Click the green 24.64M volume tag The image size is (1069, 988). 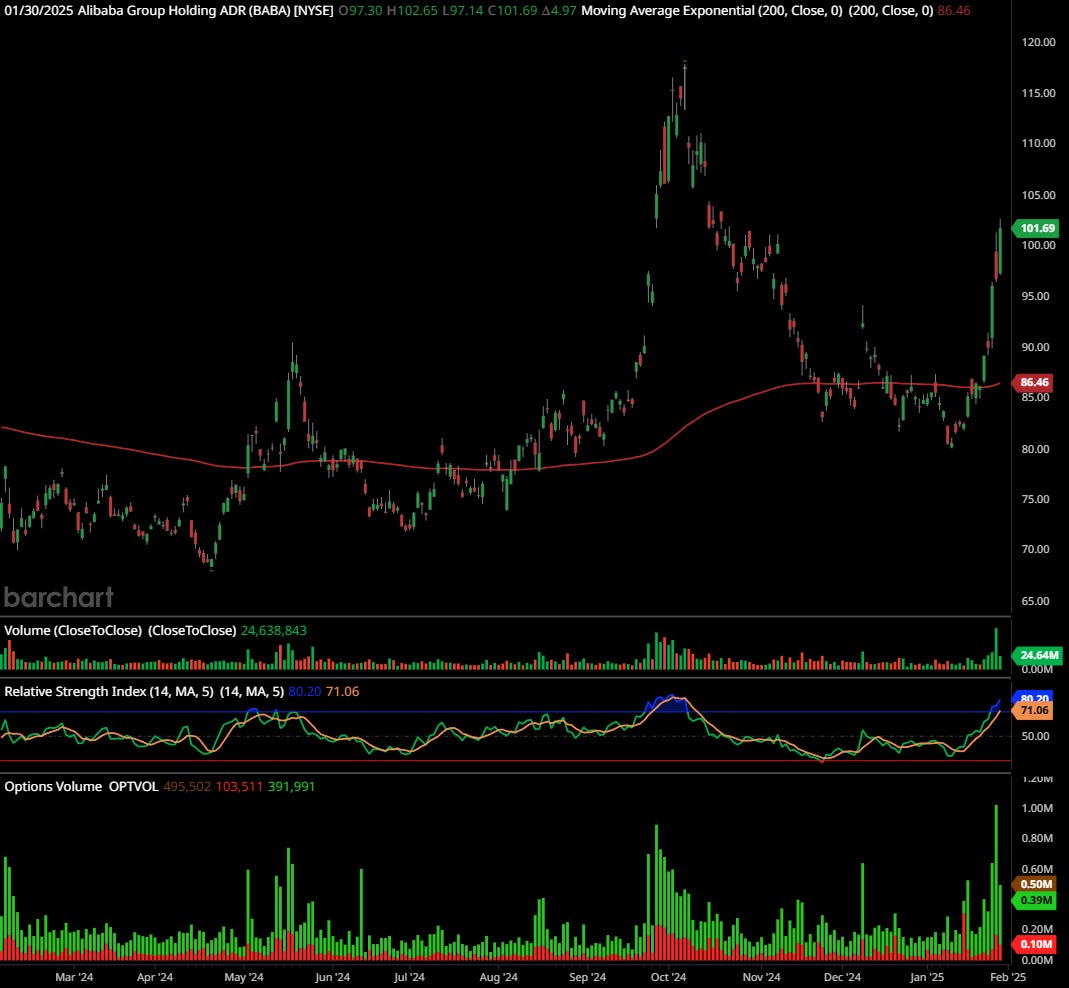pos(1038,655)
